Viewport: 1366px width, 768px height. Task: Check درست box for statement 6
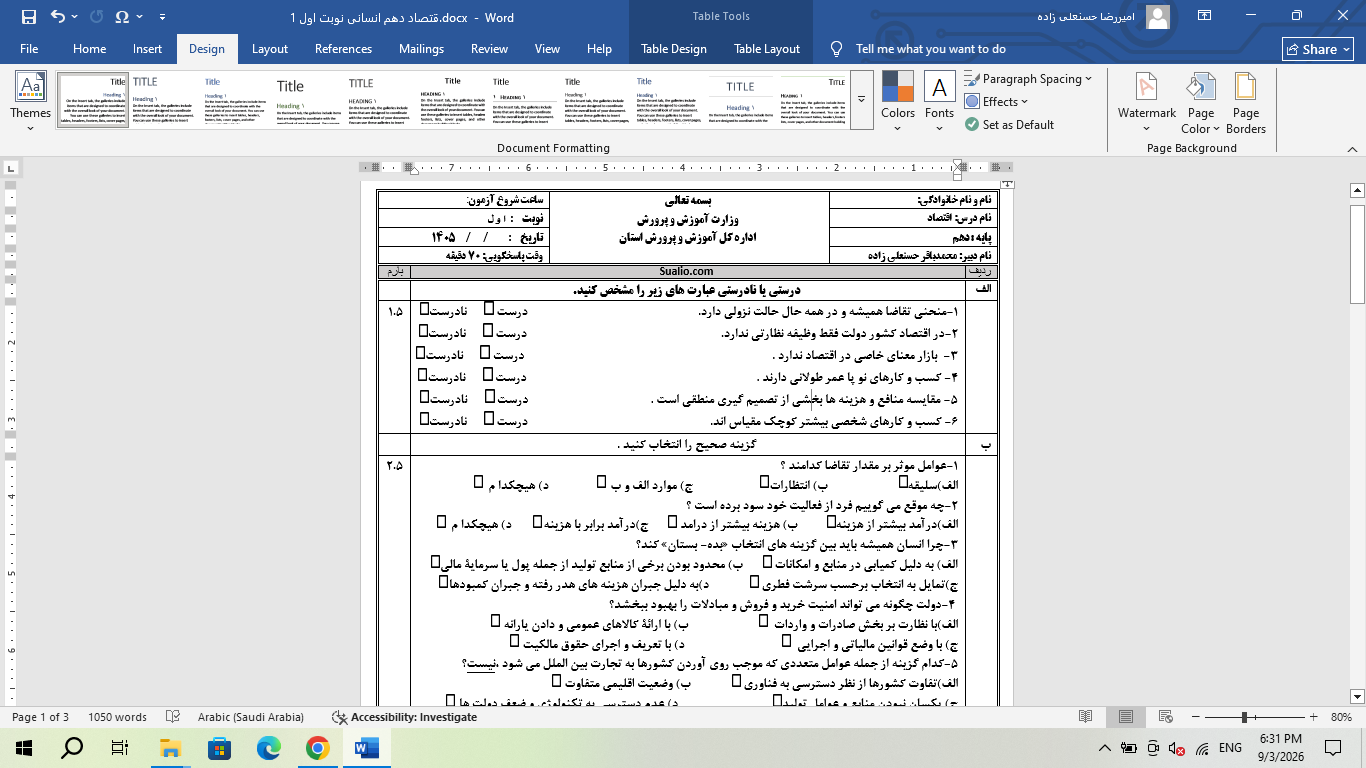click(489, 419)
